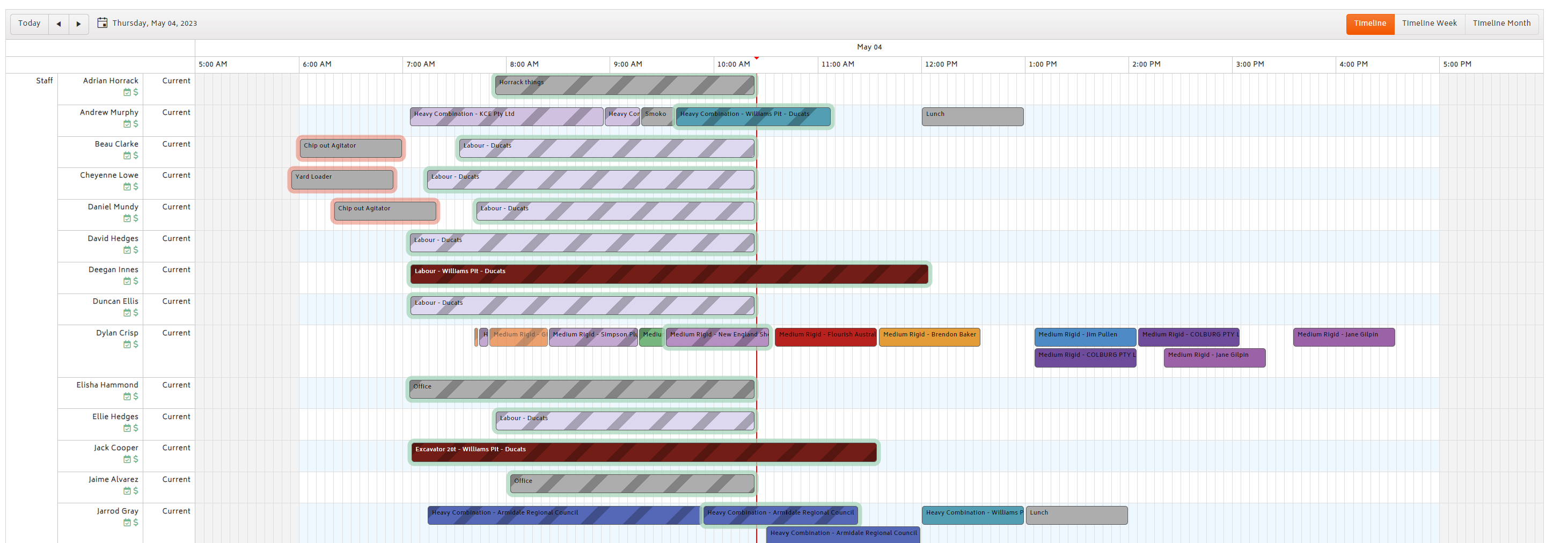Click Andrew Murphy's dollar sign icon
Image resolution: width=1568 pixels, height=543 pixels.
coord(136,123)
